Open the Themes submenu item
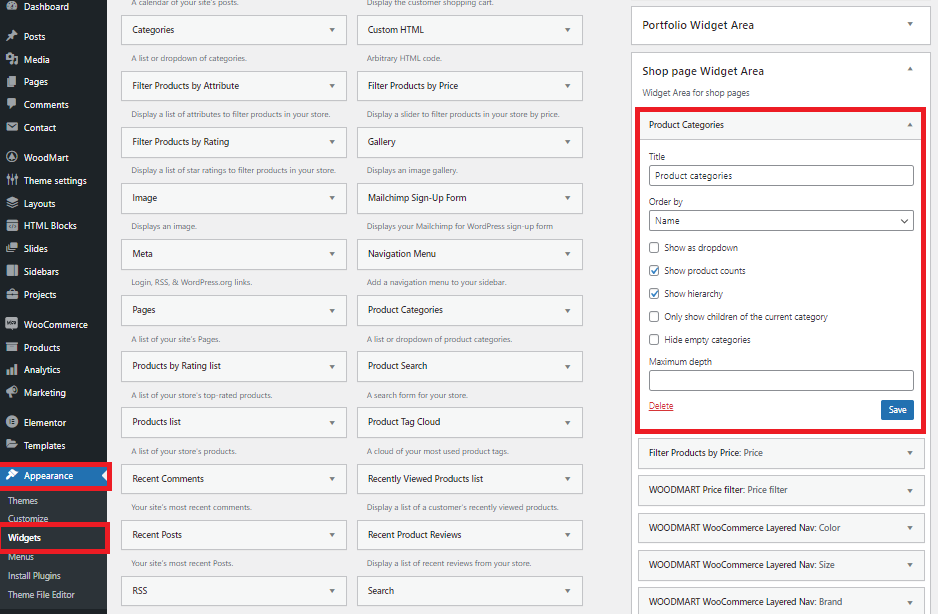938x614 pixels. (x=23, y=501)
